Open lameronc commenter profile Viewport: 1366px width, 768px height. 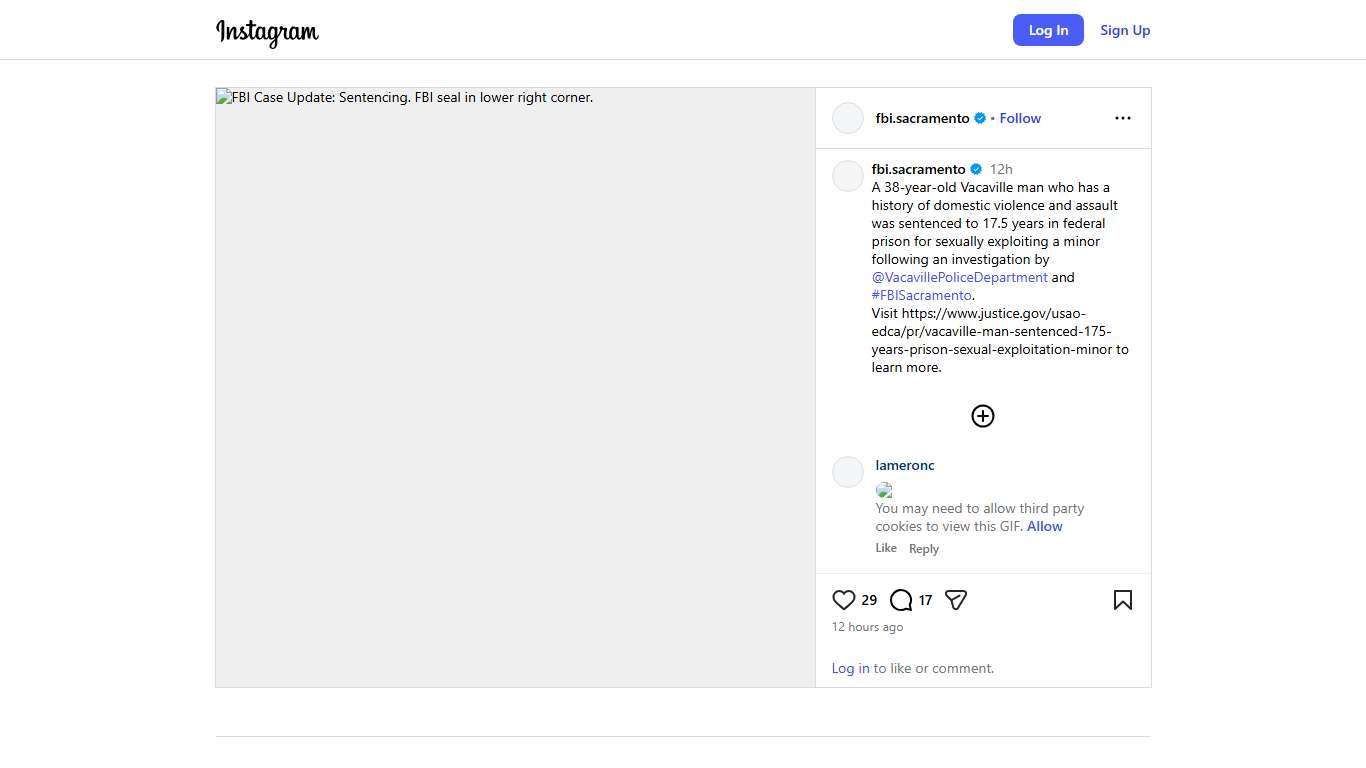(905, 465)
